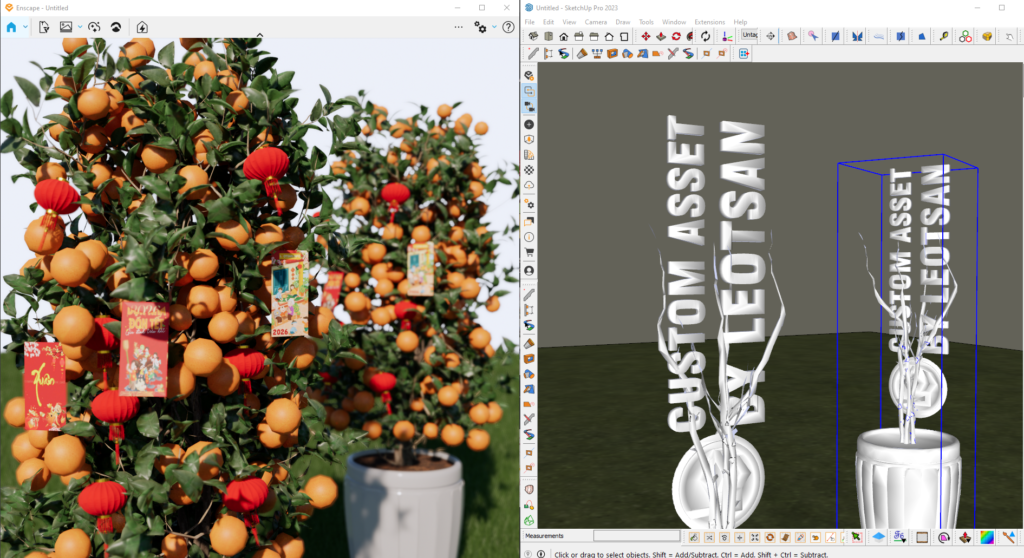Open the Window menu in SketchUp
This screenshot has width=1024, height=558.
[x=674, y=22]
